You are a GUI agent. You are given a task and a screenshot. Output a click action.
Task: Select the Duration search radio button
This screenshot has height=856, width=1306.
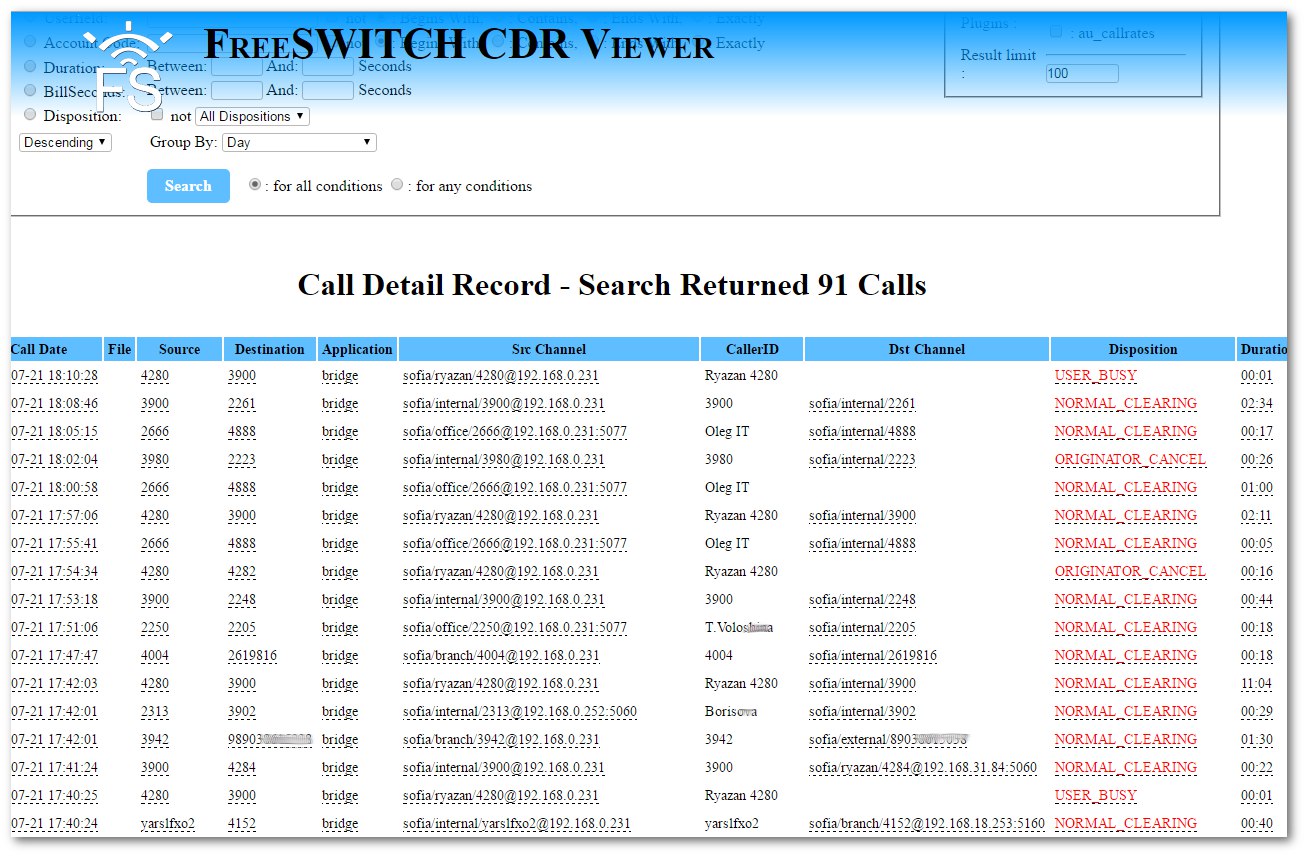tap(30, 67)
